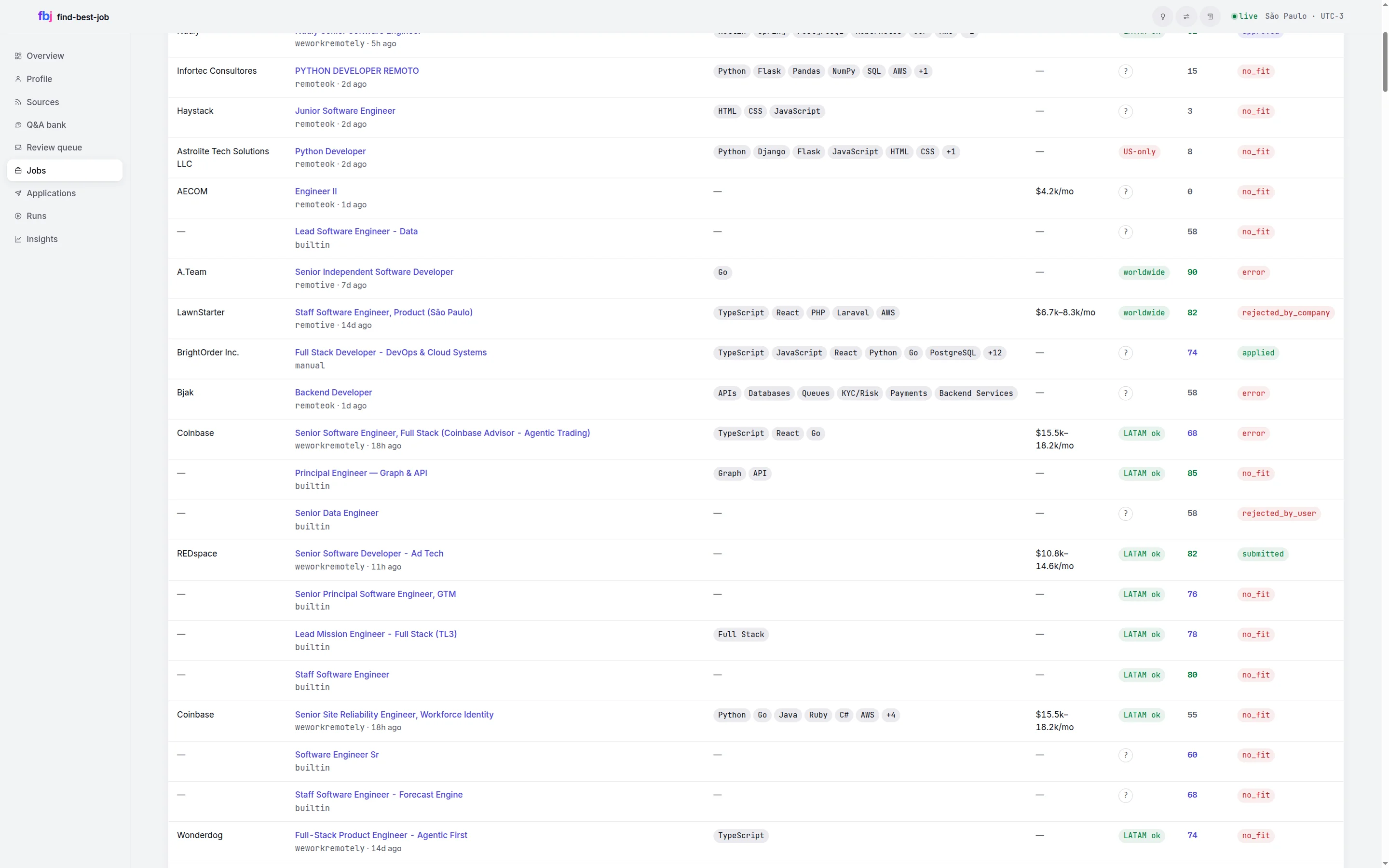1389x868 pixels.
Task: Click the Sources feed icon in sidebar
Action: [18, 102]
